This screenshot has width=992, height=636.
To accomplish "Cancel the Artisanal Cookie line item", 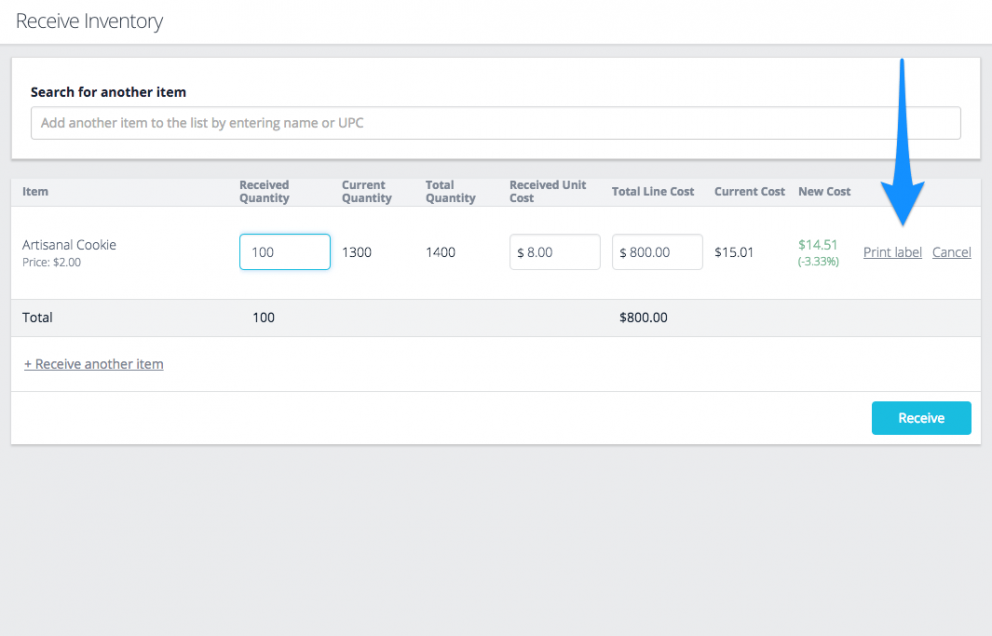I will point(951,252).
